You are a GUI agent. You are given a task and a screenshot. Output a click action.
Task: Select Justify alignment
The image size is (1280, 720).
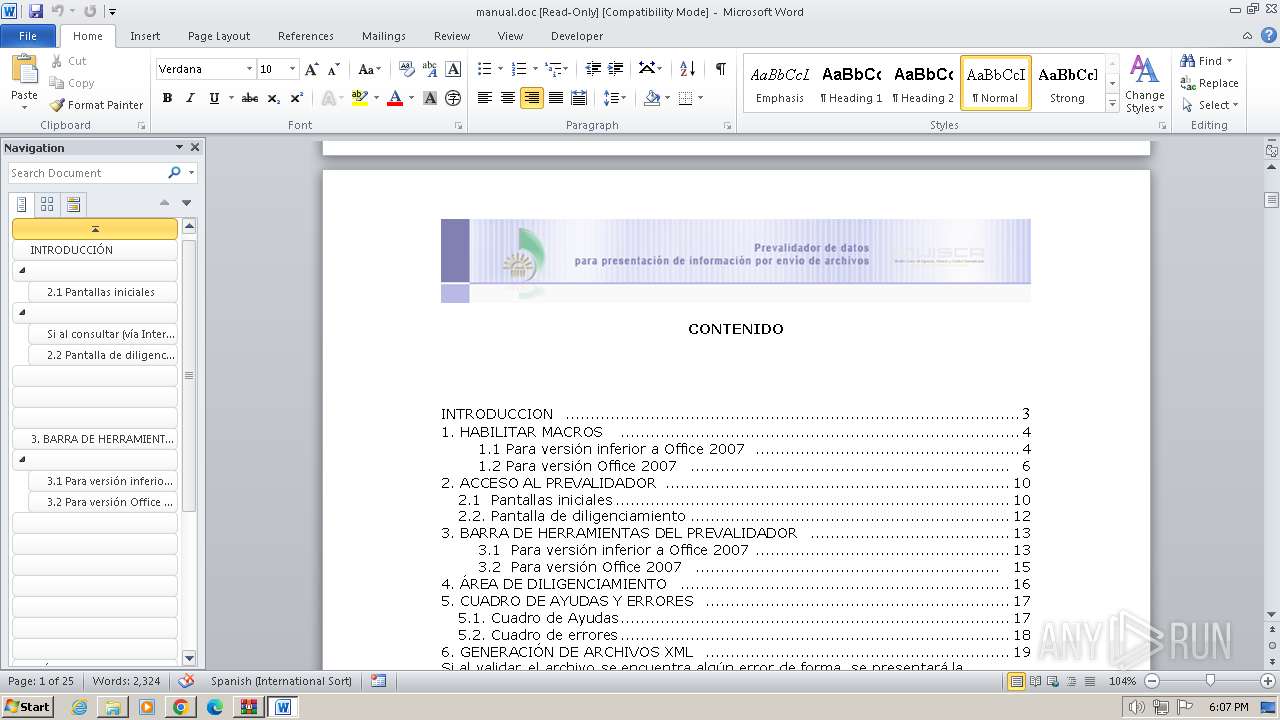click(555, 98)
